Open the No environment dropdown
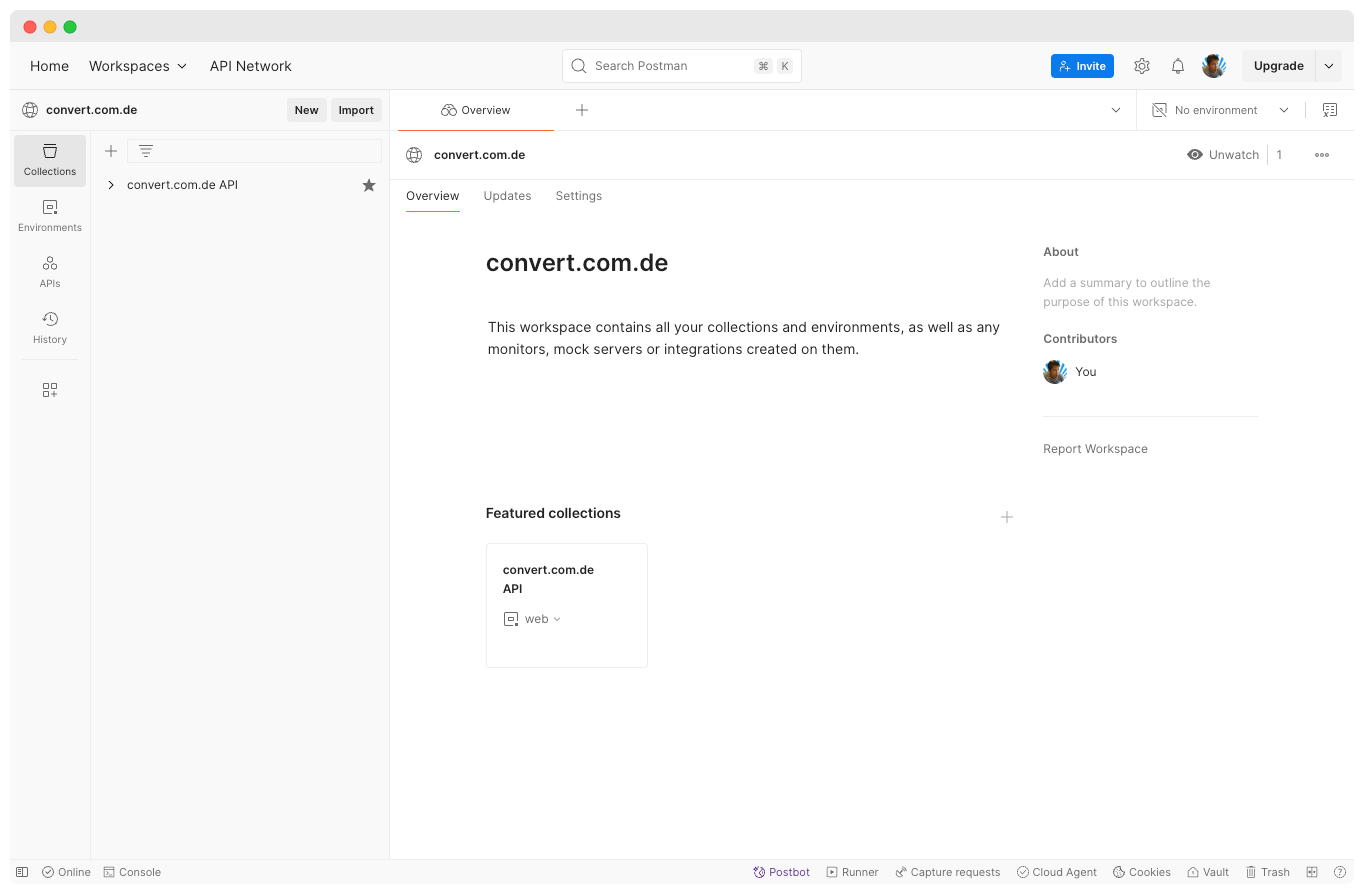 pyautogui.click(x=1221, y=110)
